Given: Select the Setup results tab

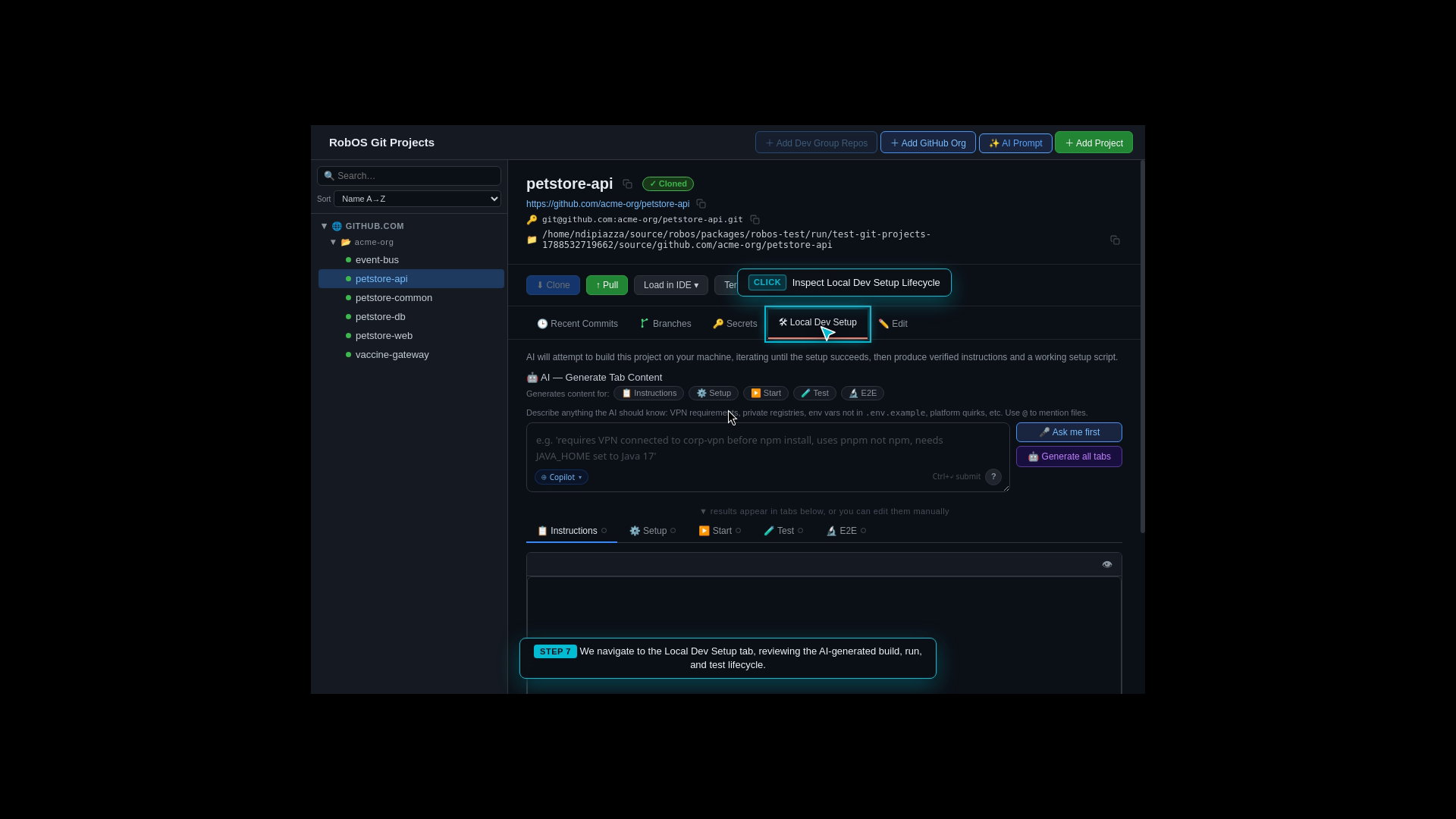Looking at the screenshot, I should (x=652, y=531).
